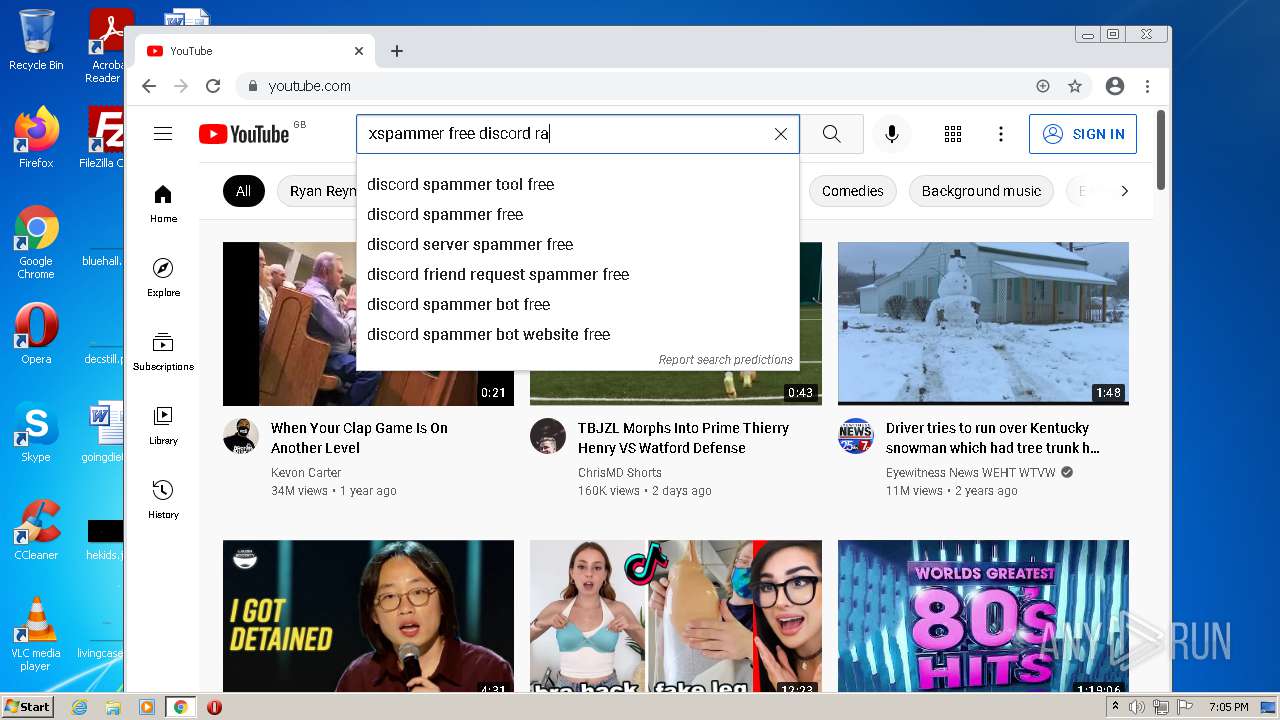Image resolution: width=1280 pixels, height=720 pixels.
Task: Open the YouTube settings three-dot menu
Action: pyautogui.click(x=1001, y=134)
